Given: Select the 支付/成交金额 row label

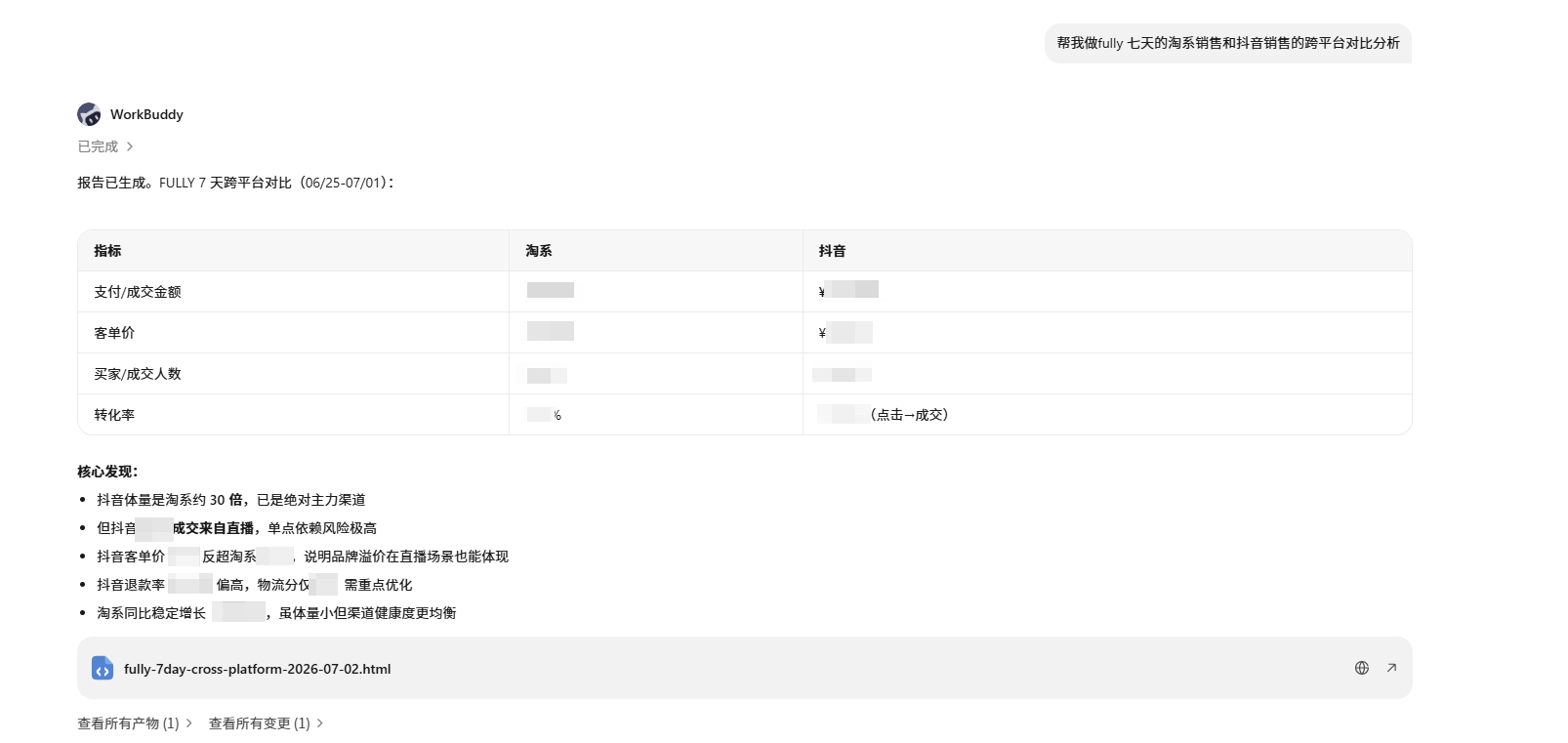Looking at the screenshot, I should tap(138, 292).
